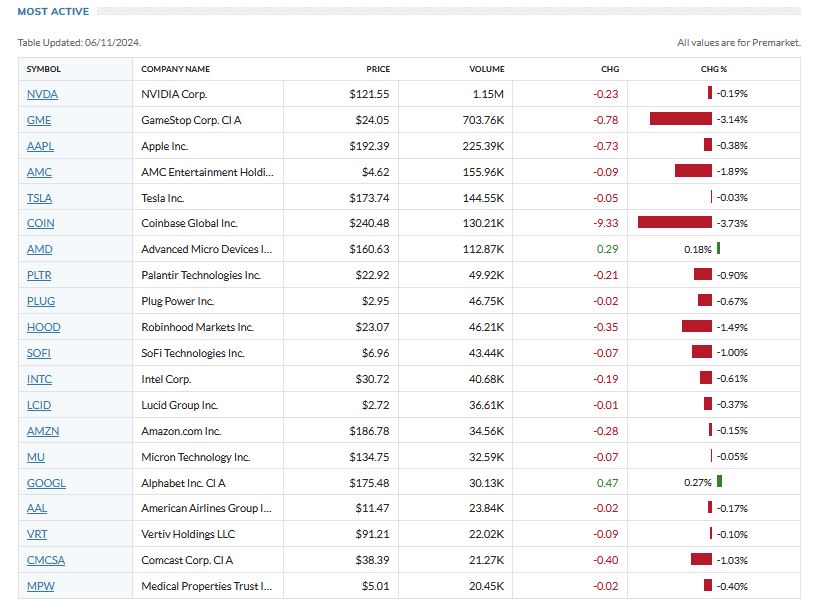Open the HOOD stock link
831x610 pixels.
click(x=43, y=328)
